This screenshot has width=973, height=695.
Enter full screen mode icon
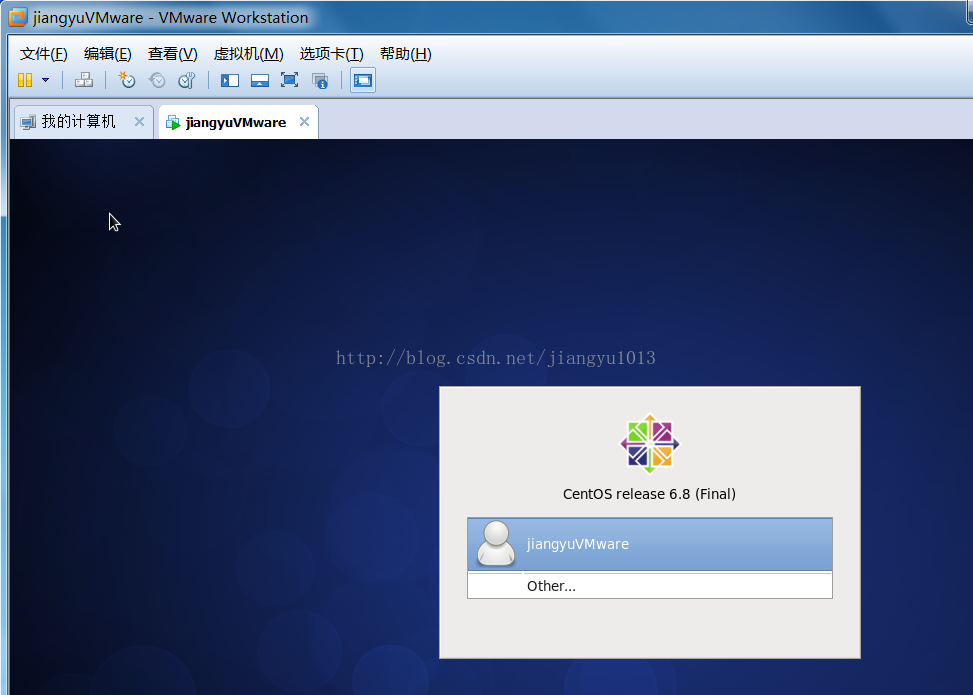(289, 80)
